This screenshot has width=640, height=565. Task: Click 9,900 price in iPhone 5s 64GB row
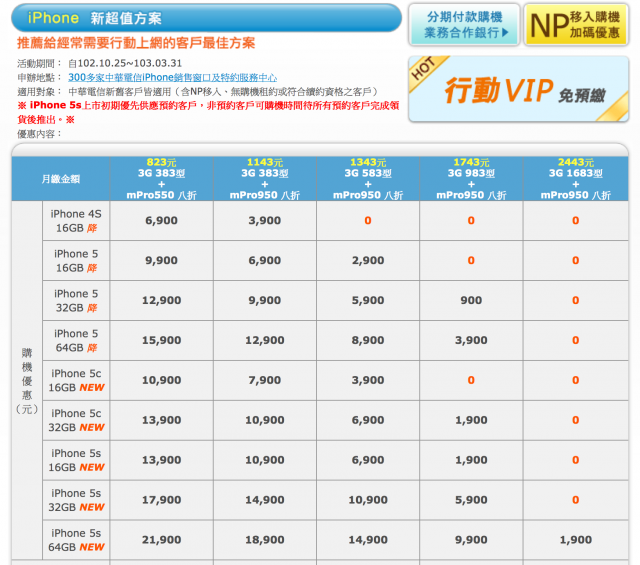tap(471, 540)
